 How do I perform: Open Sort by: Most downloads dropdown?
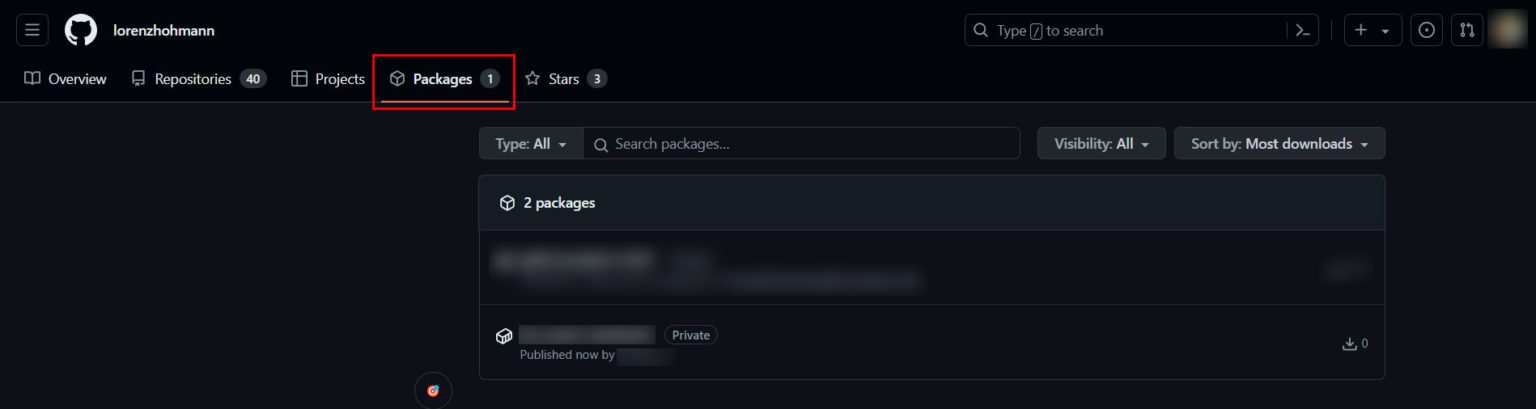click(1280, 144)
